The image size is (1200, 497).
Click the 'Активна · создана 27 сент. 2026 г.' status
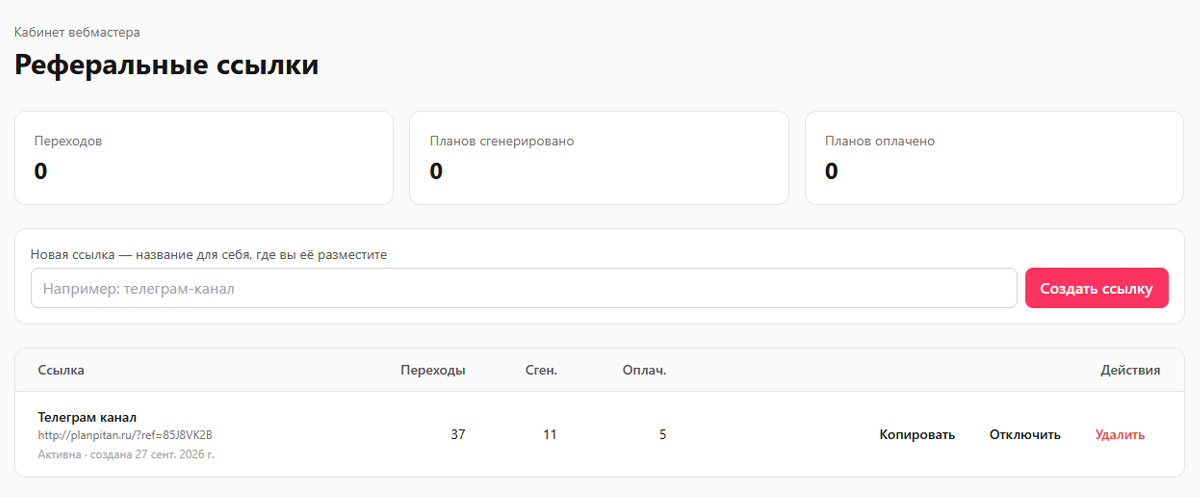(126, 454)
